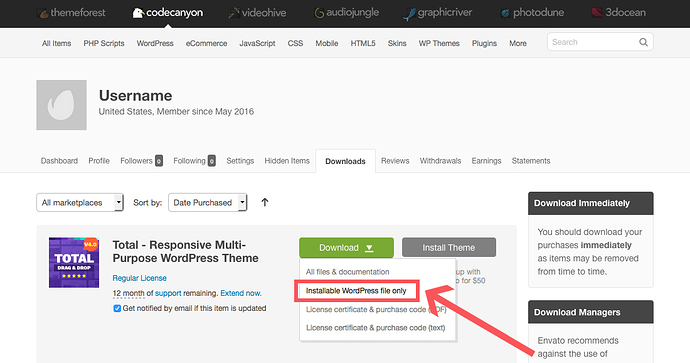
Task: Open the More categories menu
Action: pos(518,43)
